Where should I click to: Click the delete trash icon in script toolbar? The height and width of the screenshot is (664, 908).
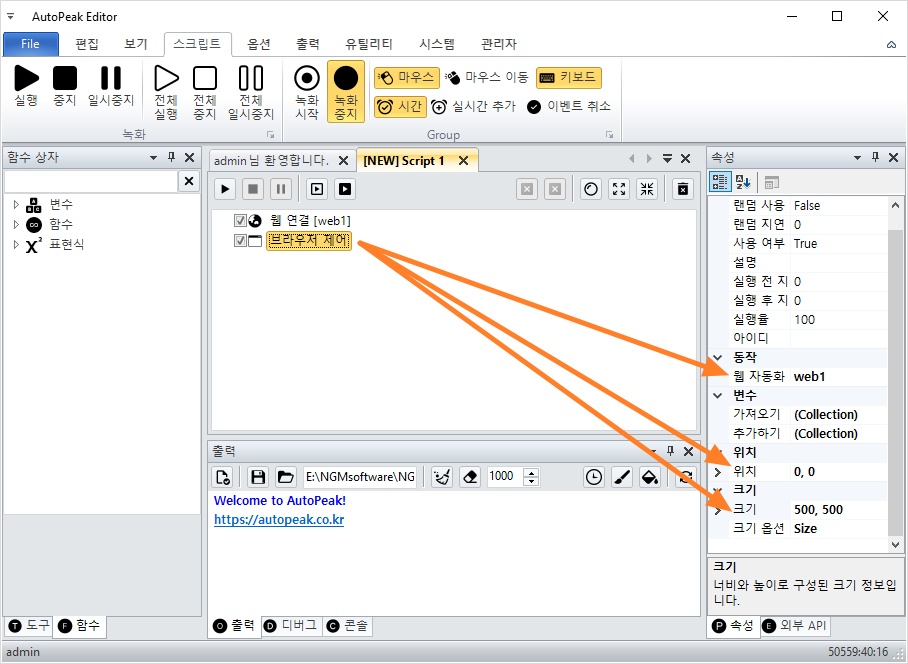click(x=683, y=189)
